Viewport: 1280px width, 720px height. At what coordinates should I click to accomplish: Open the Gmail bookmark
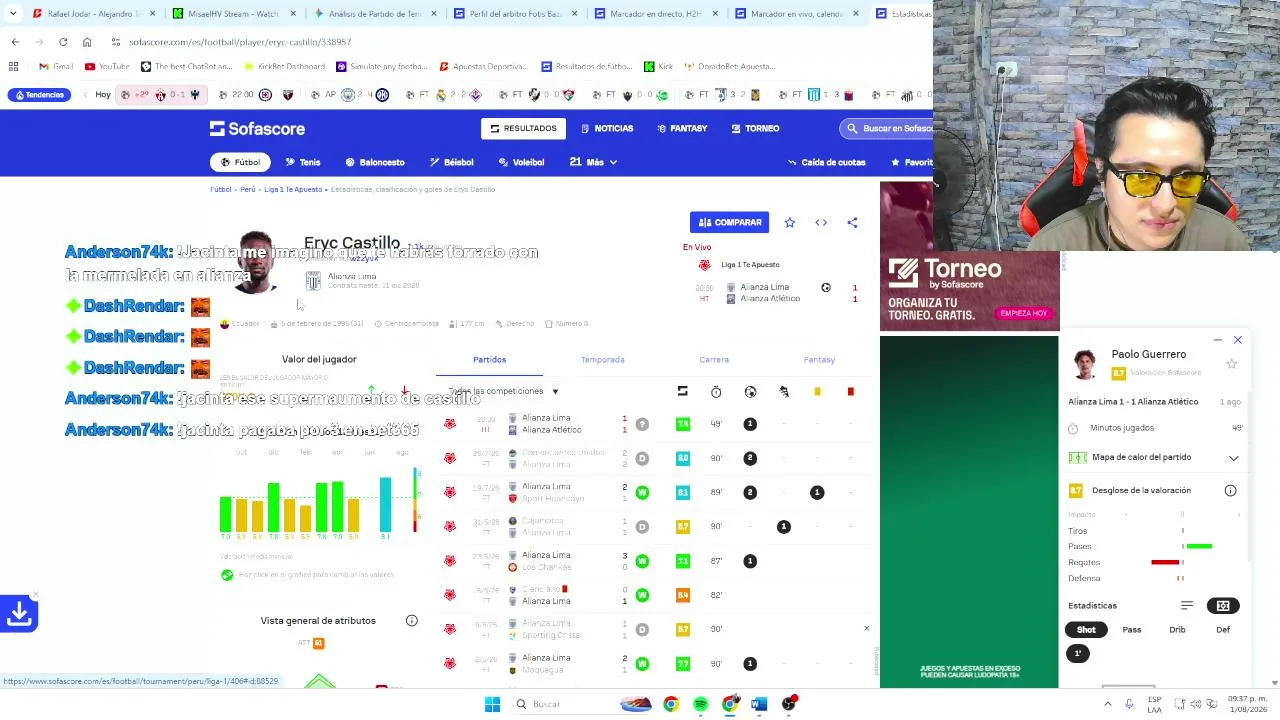tap(56, 67)
